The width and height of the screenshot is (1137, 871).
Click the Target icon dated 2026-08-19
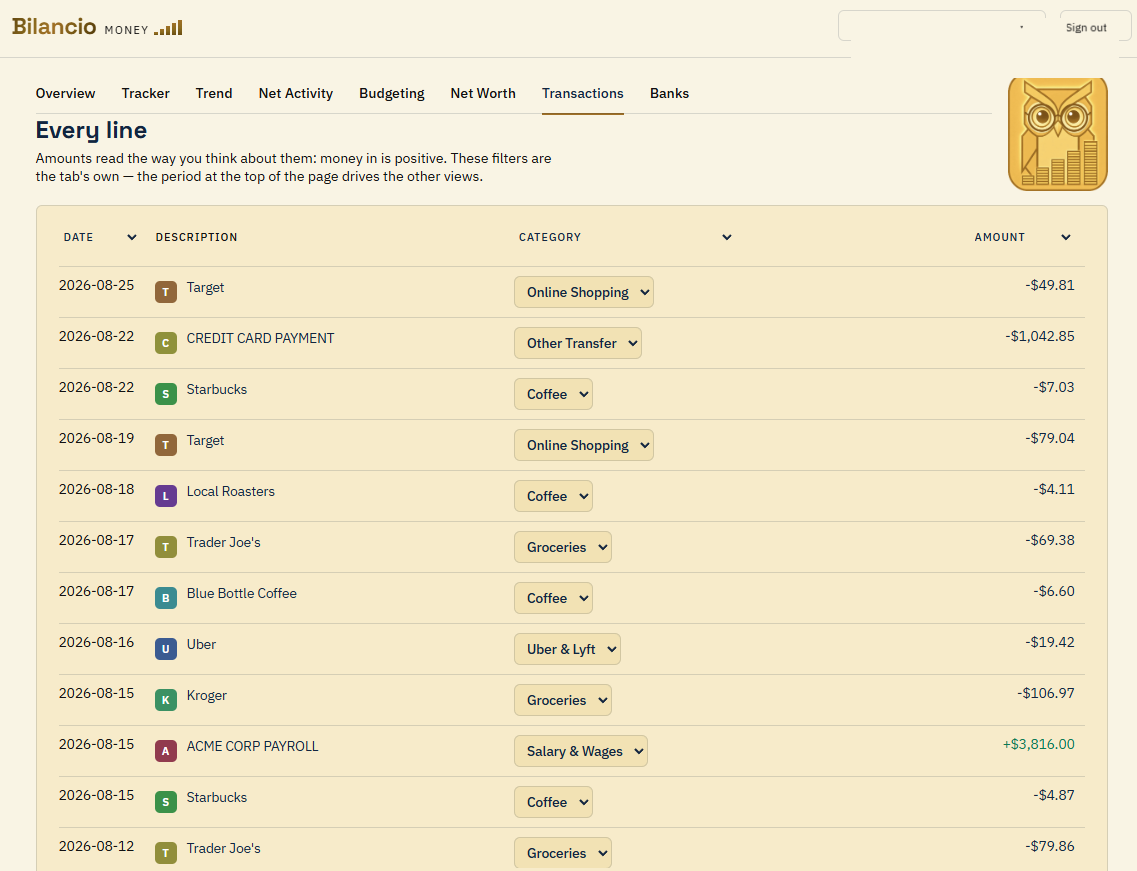[x=165, y=445]
